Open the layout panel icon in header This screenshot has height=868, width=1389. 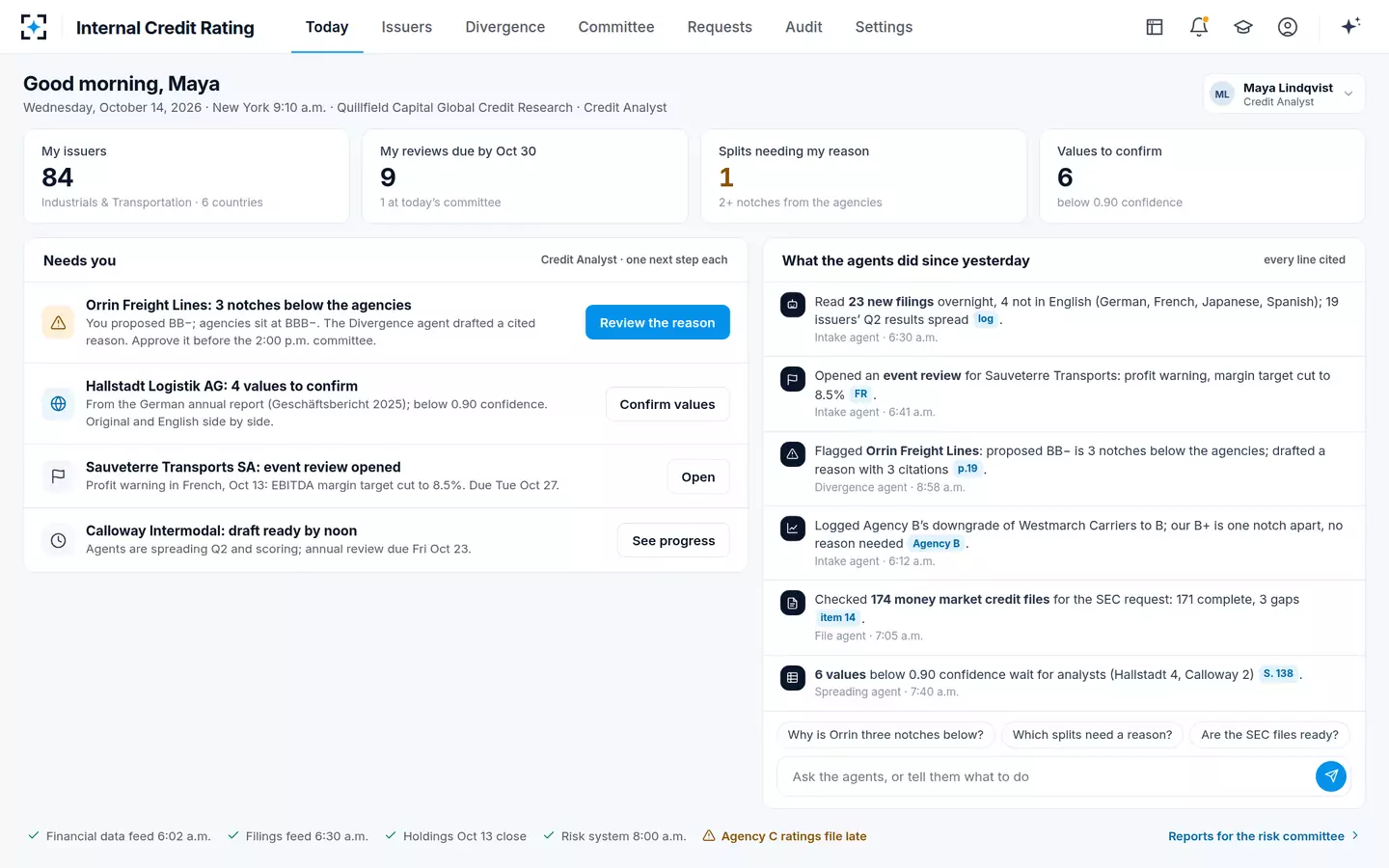[x=1155, y=27]
